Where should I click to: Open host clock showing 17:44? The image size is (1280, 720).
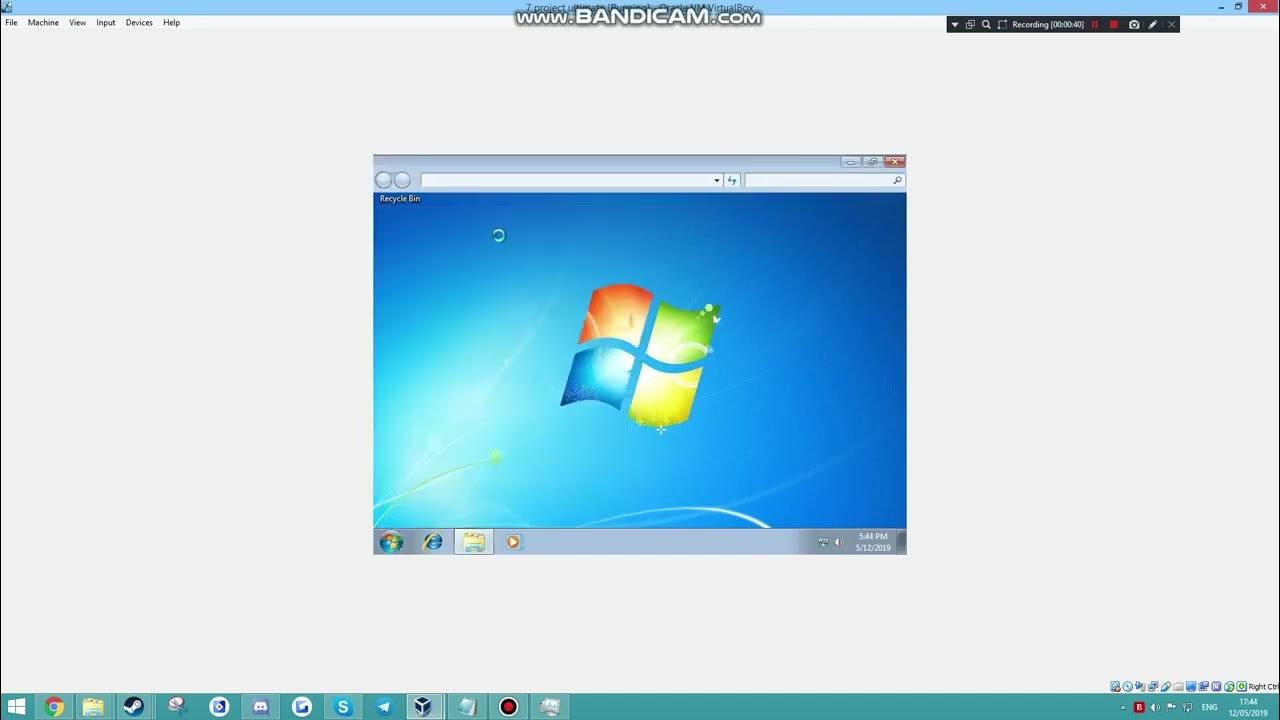[x=1248, y=707]
